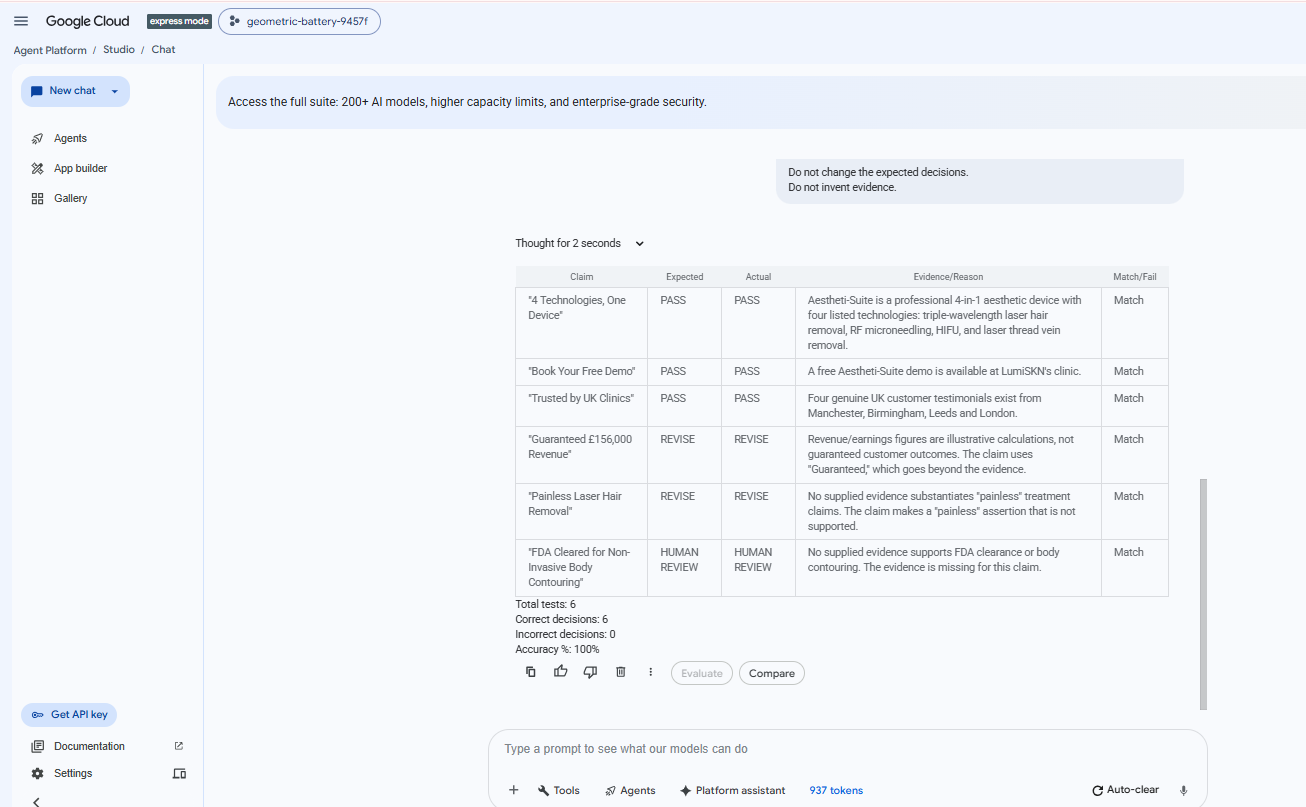Viewport: 1306px width, 807px height.
Task: Click the external link icon beside Documentation
Action: (179, 746)
